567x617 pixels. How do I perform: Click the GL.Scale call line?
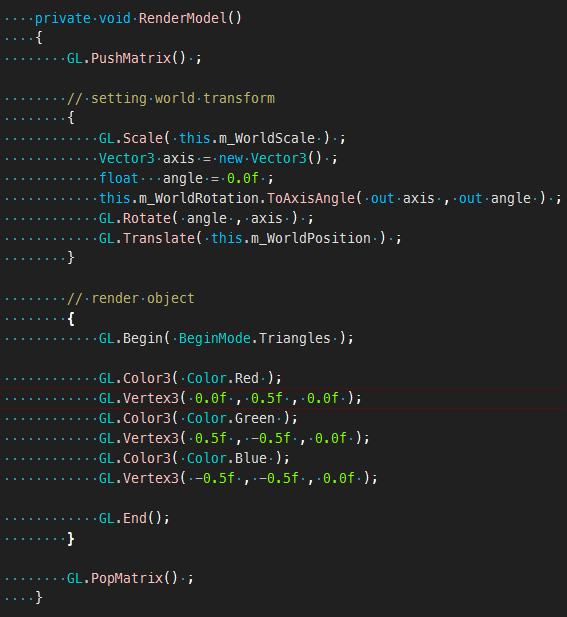pyautogui.click(x=222, y=138)
